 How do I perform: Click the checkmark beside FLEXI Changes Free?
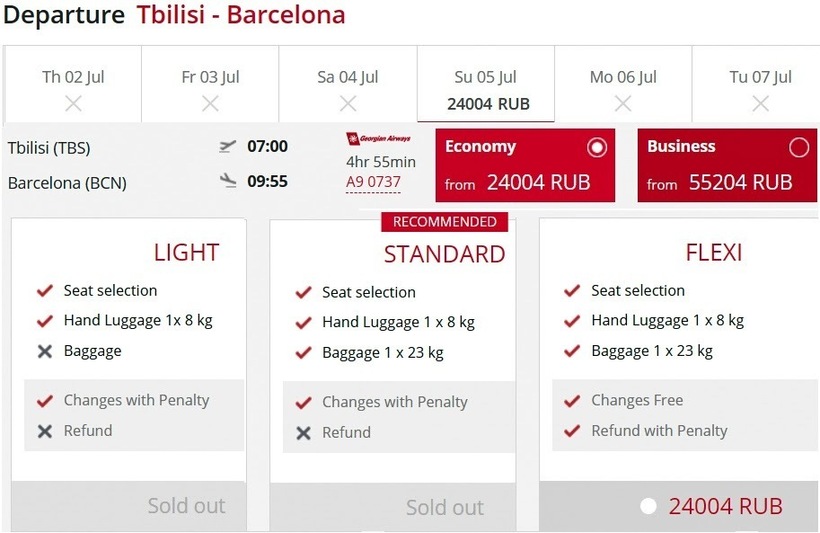(572, 401)
